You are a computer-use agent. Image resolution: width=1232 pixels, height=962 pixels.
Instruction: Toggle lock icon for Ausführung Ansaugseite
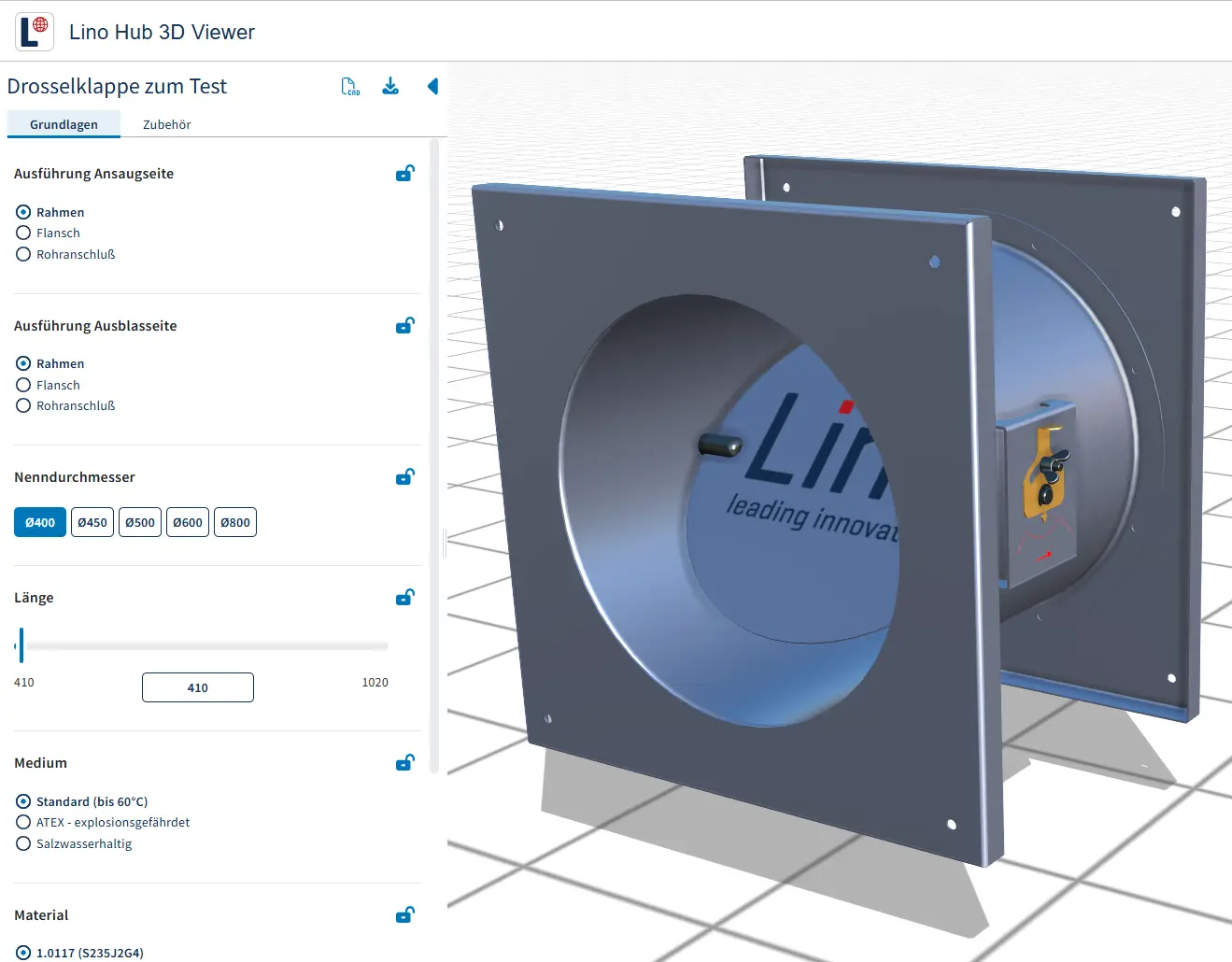(405, 174)
